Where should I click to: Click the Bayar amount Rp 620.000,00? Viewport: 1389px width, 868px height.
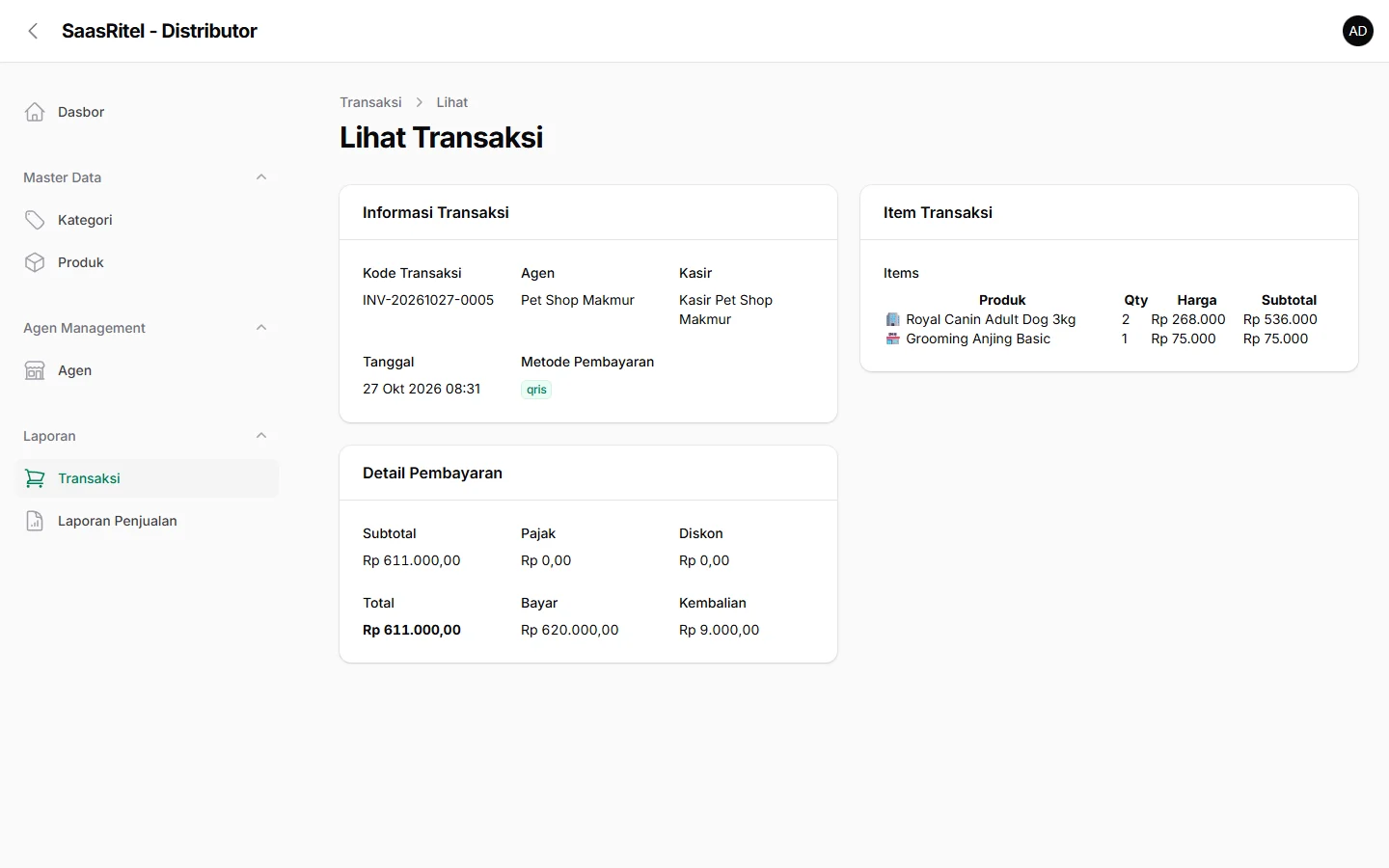[x=570, y=630]
